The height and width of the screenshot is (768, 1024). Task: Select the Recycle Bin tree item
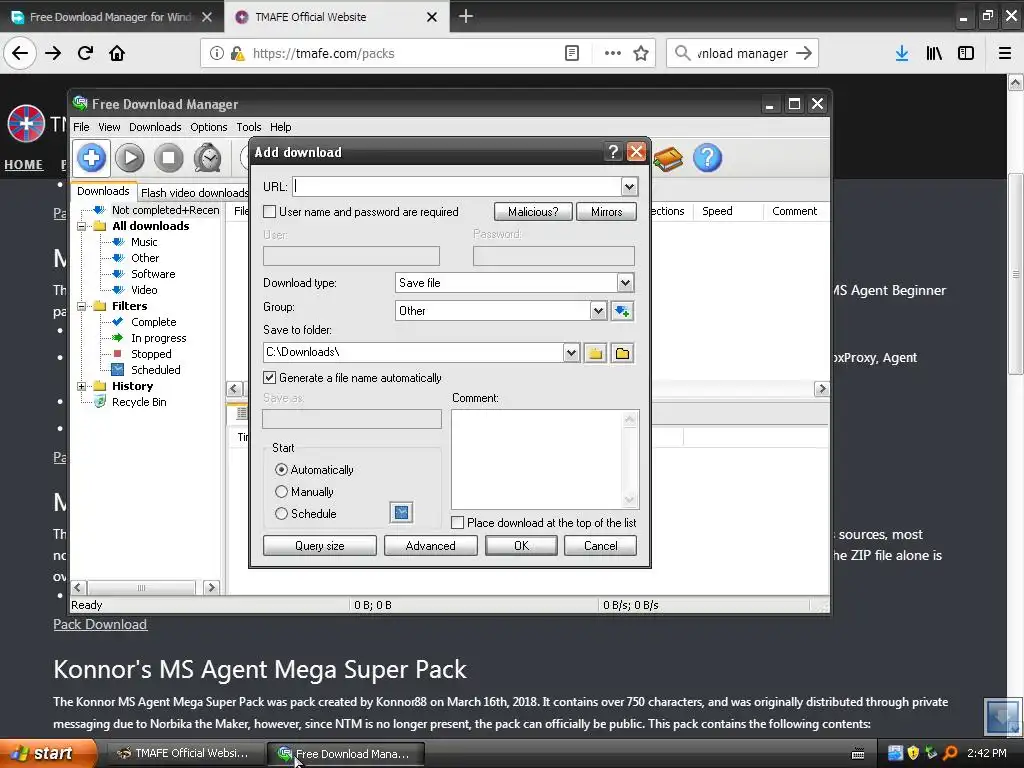tap(138, 402)
